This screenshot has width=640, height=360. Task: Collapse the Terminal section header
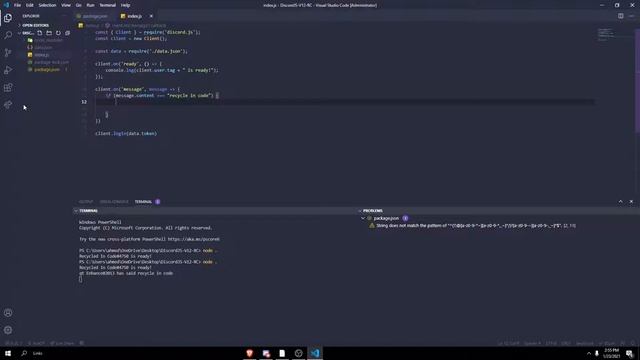(88, 211)
